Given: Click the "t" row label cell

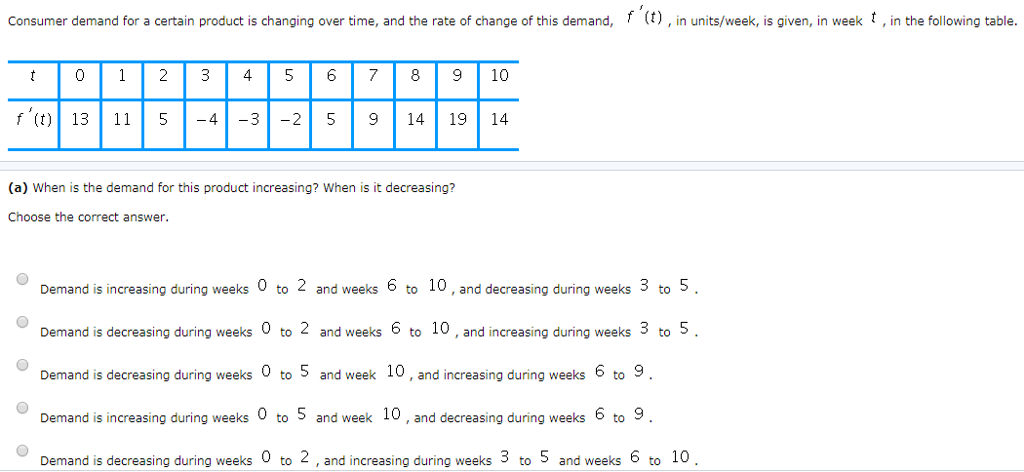Looking at the screenshot, I should pyautogui.click(x=33, y=75).
